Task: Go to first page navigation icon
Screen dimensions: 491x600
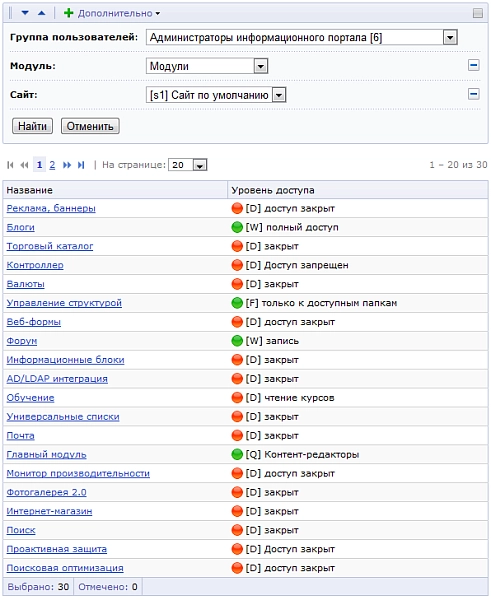Action: 10,165
